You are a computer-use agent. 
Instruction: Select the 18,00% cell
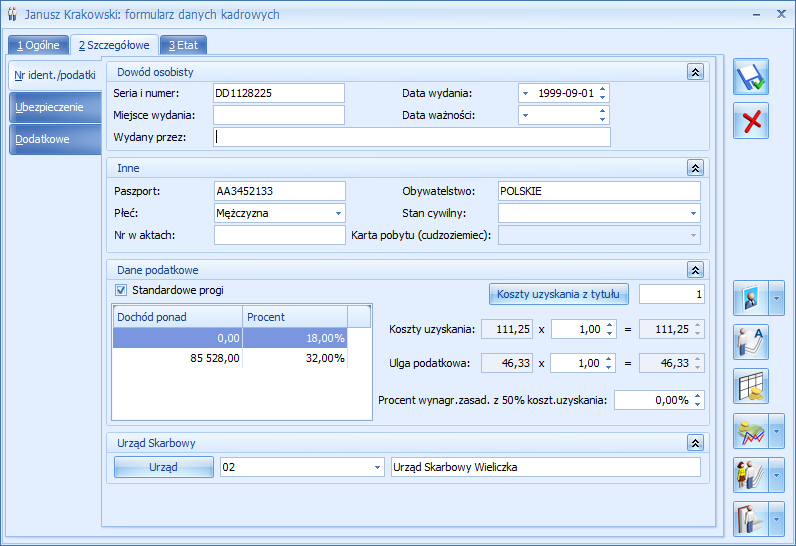point(295,338)
